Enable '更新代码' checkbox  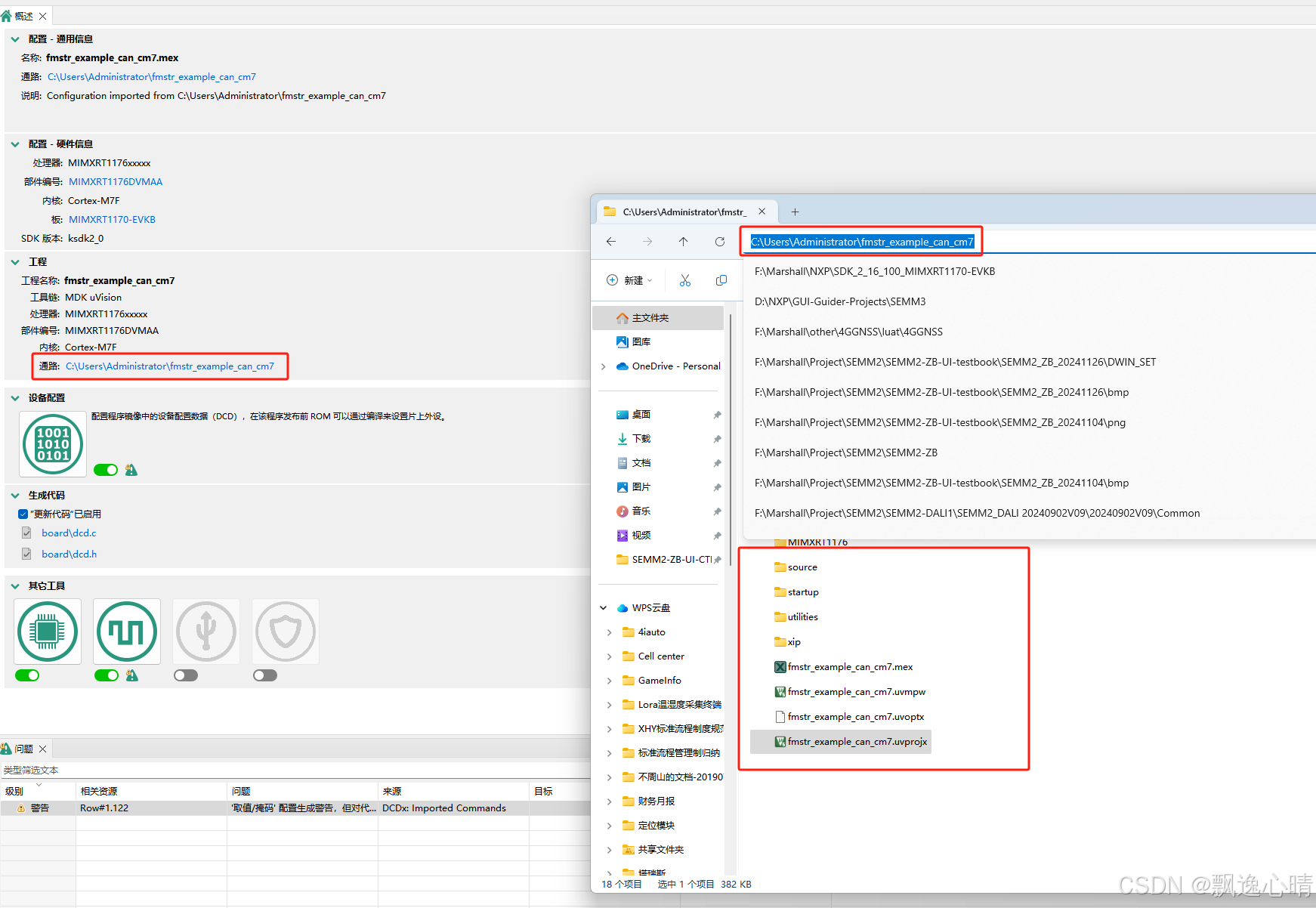(x=23, y=514)
